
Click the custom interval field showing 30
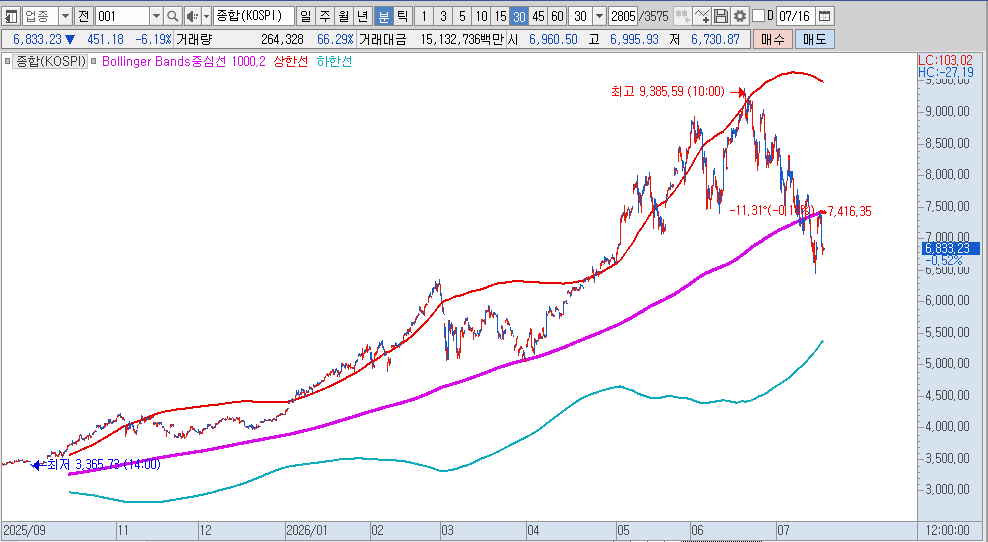pos(581,16)
